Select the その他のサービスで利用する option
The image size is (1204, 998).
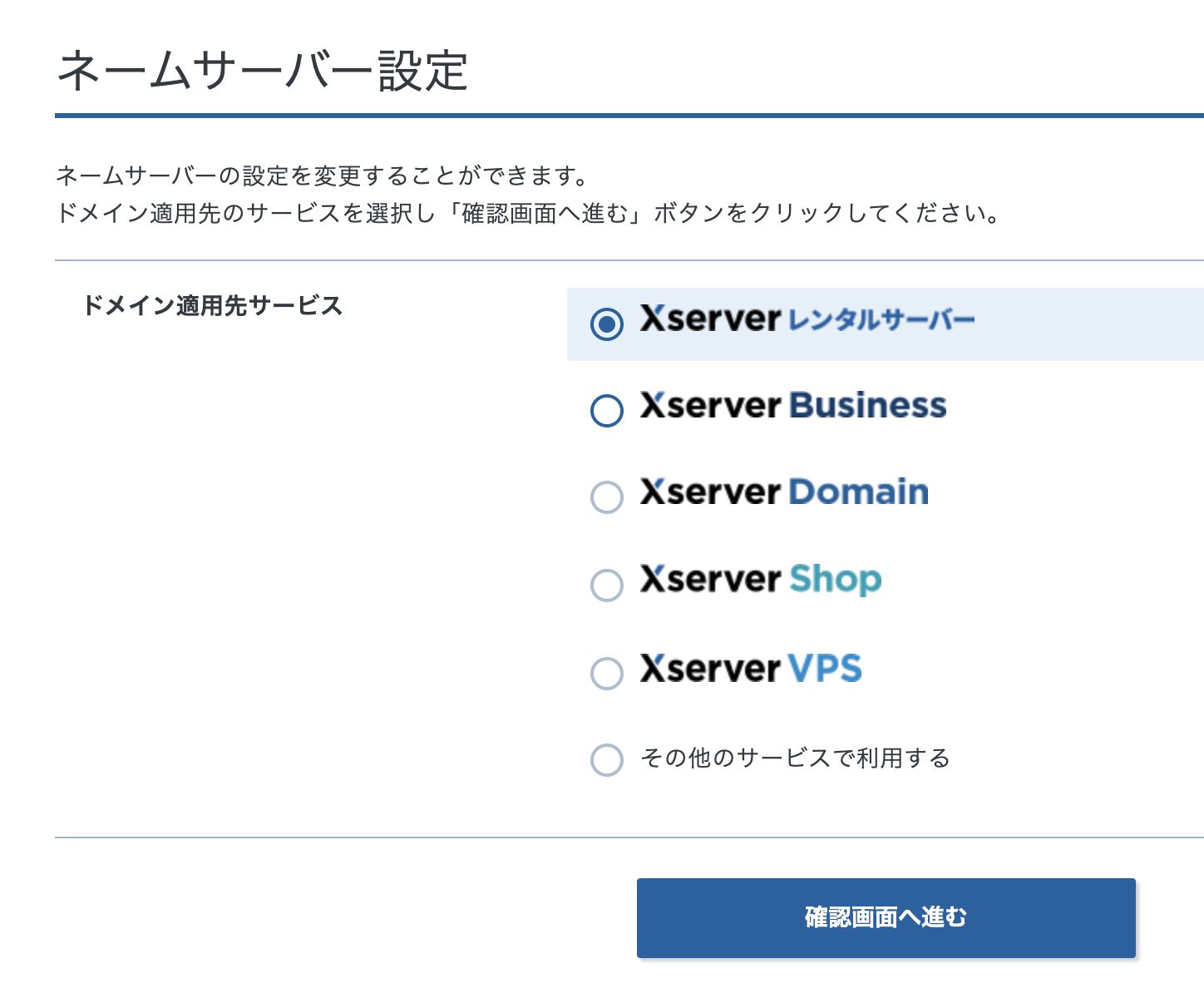[x=607, y=759]
